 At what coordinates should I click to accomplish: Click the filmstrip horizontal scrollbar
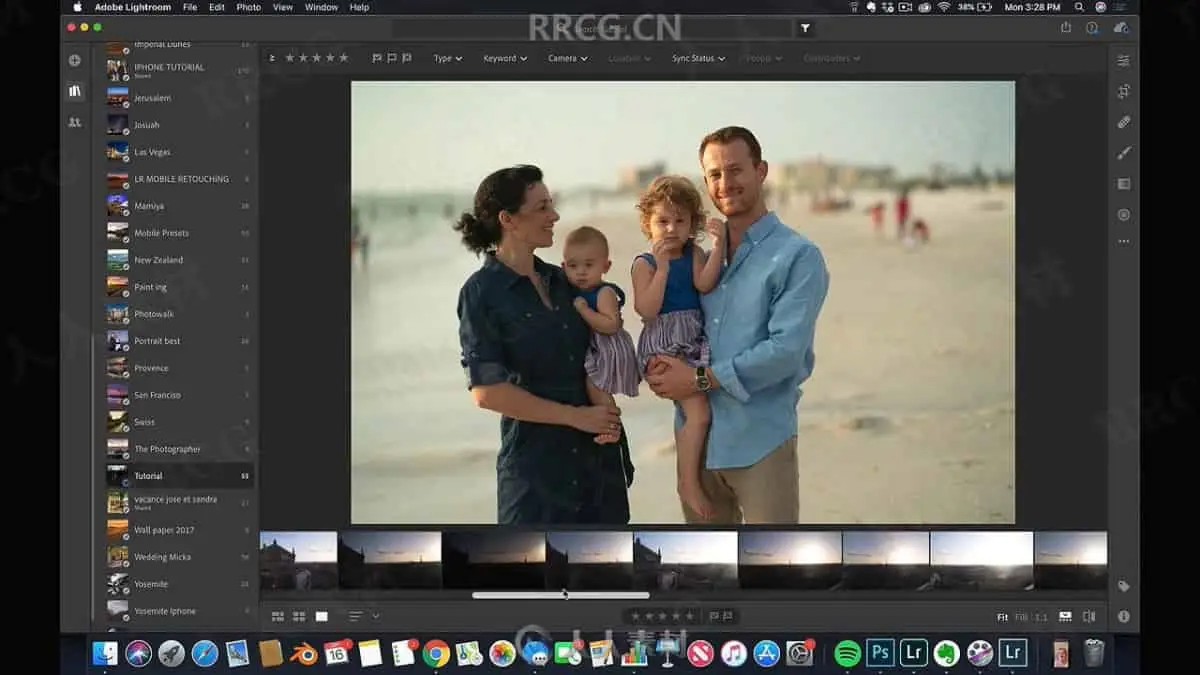[x=560, y=595]
